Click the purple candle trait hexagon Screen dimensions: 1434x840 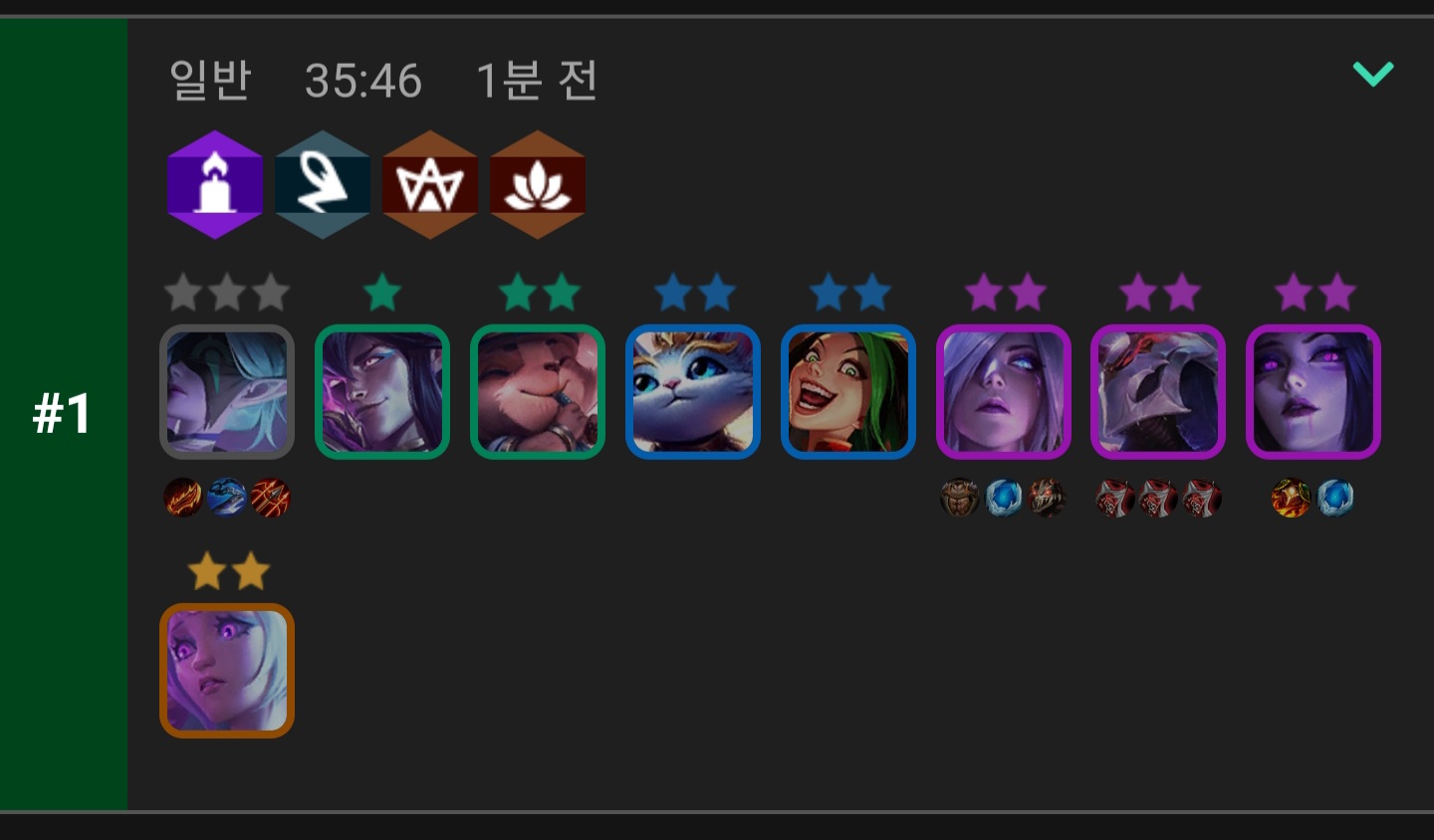(x=215, y=184)
